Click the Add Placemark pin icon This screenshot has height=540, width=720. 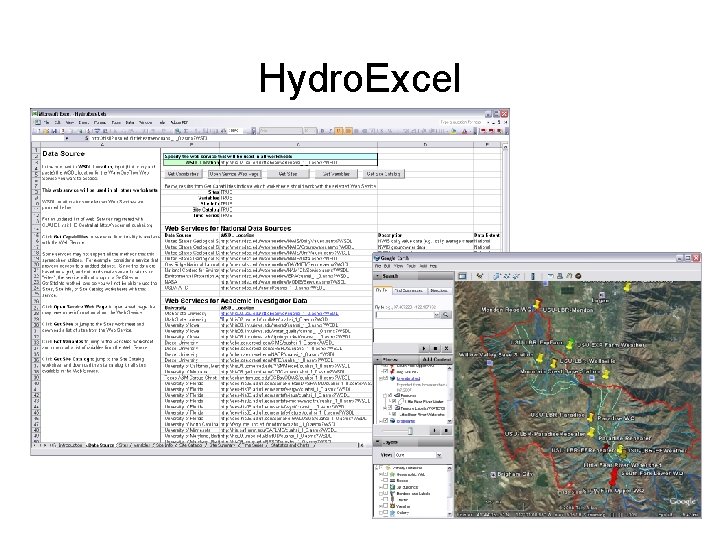(480, 276)
